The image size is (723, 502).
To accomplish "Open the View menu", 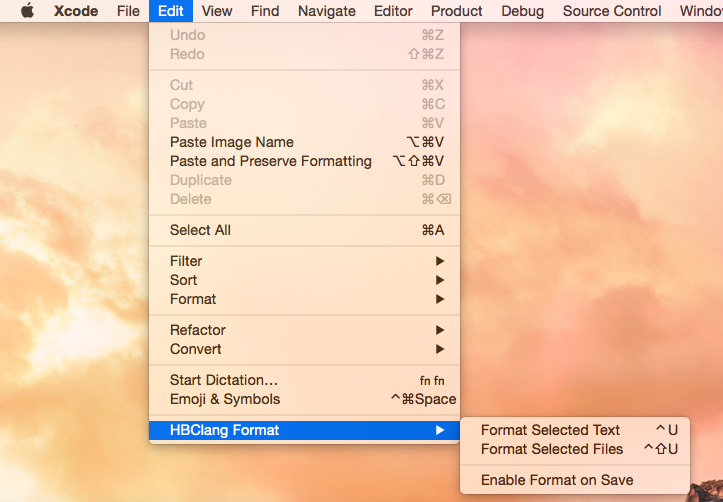I will 217,11.
